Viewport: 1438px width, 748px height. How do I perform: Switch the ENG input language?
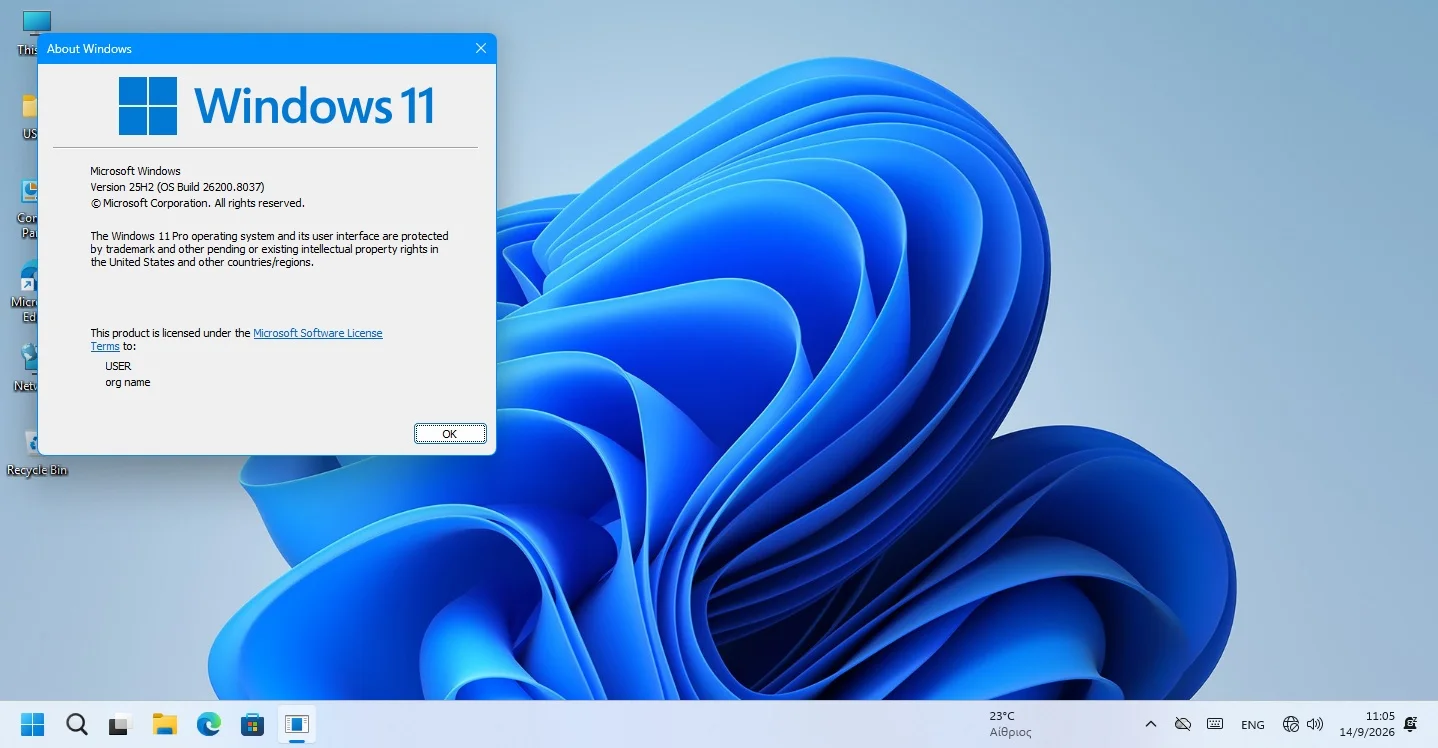pyautogui.click(x=1252, y=725)
